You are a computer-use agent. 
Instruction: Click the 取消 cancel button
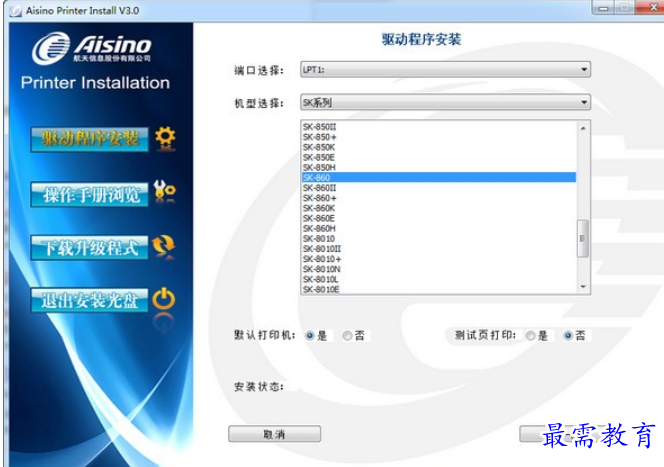[274, 434]
